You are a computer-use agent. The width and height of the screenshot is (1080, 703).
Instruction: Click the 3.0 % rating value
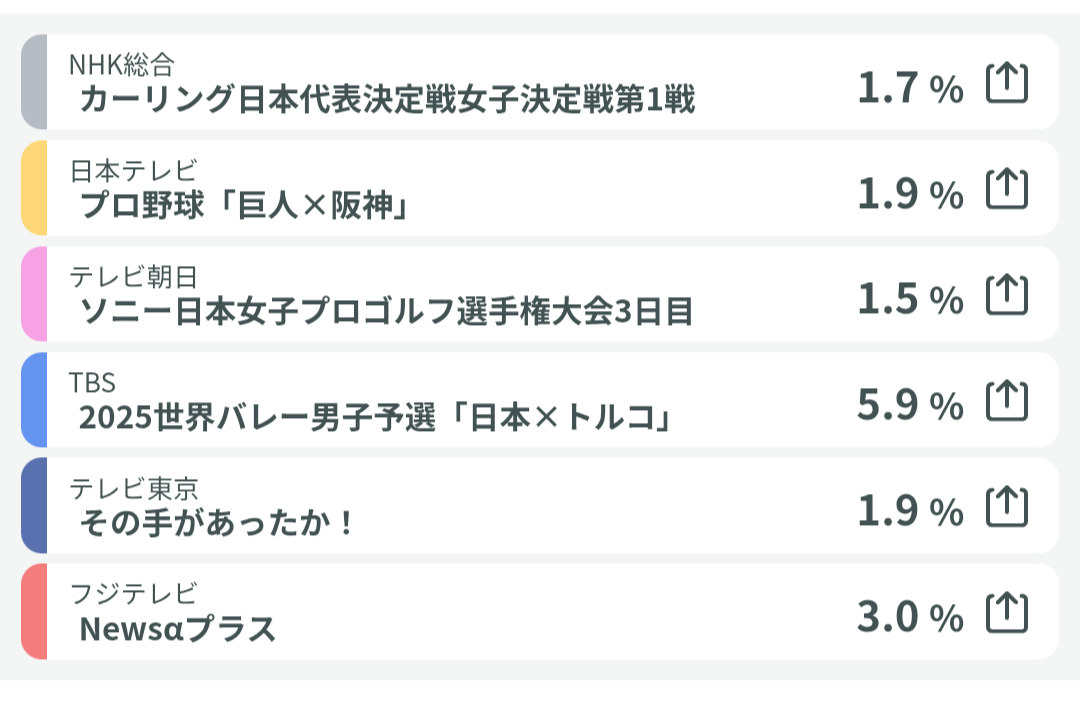coord(909,615)
